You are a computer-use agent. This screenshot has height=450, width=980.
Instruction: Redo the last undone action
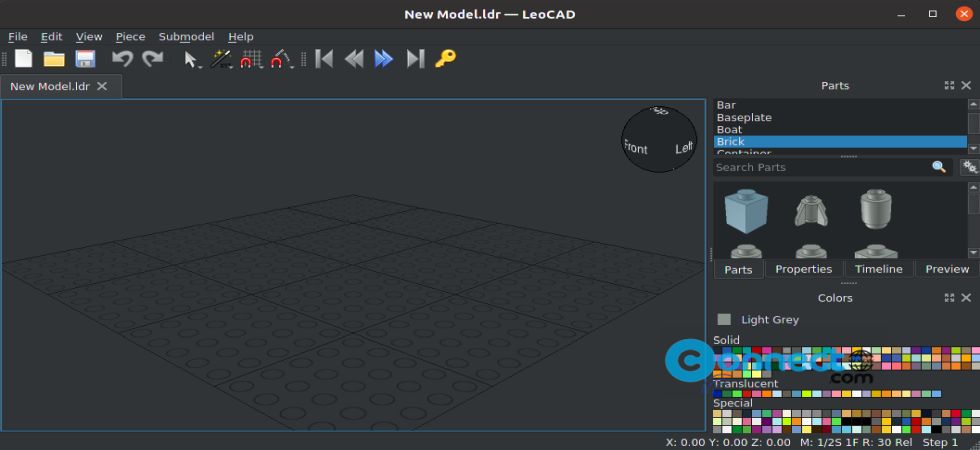pos(152,59)
